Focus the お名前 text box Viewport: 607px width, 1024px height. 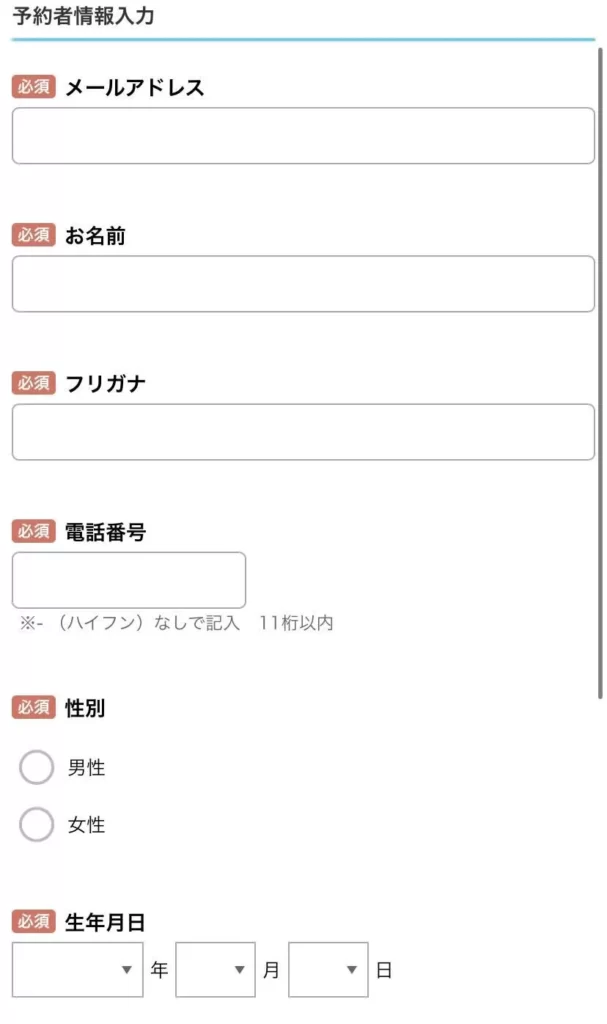pyautogui.click(x=303, y=284)
